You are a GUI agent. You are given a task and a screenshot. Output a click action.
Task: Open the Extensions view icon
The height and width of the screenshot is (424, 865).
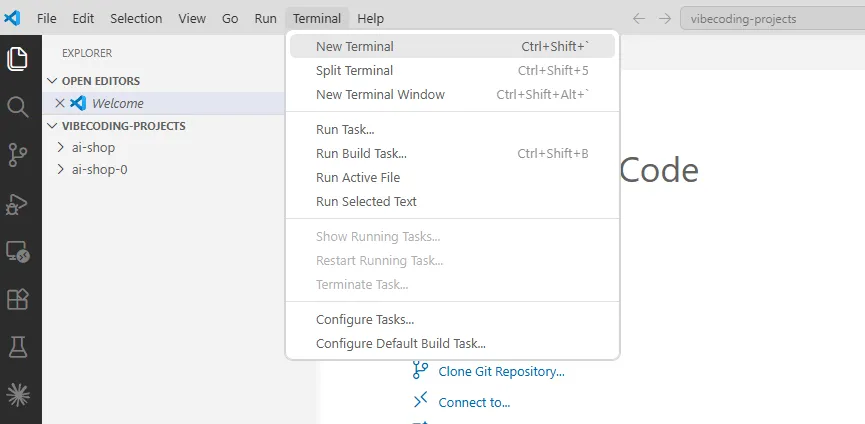pos(18,299)
